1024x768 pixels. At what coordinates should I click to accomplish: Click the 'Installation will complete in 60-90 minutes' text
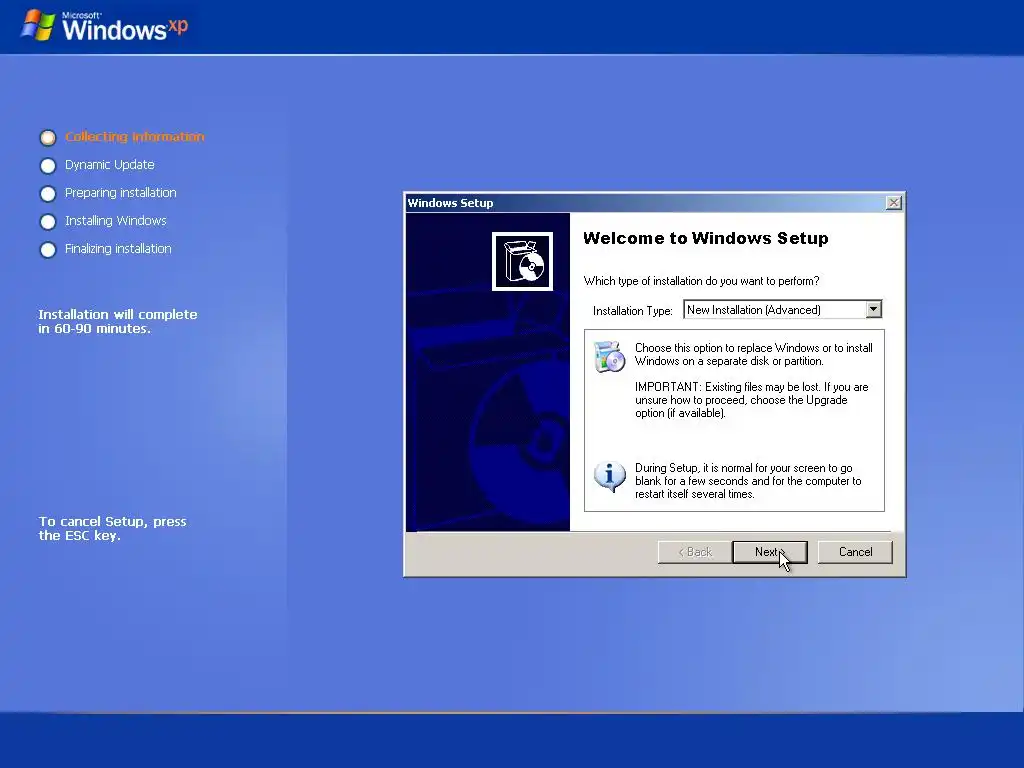[x=118, y=321]
